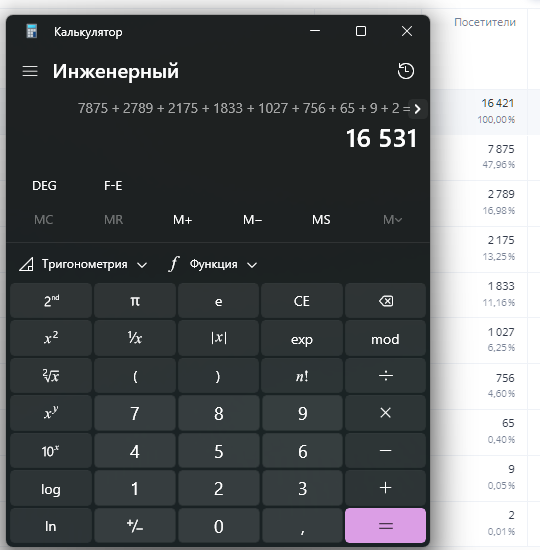Screen dimensions: 540x550
Task: Click the digit 3 key
Action: 302,488
